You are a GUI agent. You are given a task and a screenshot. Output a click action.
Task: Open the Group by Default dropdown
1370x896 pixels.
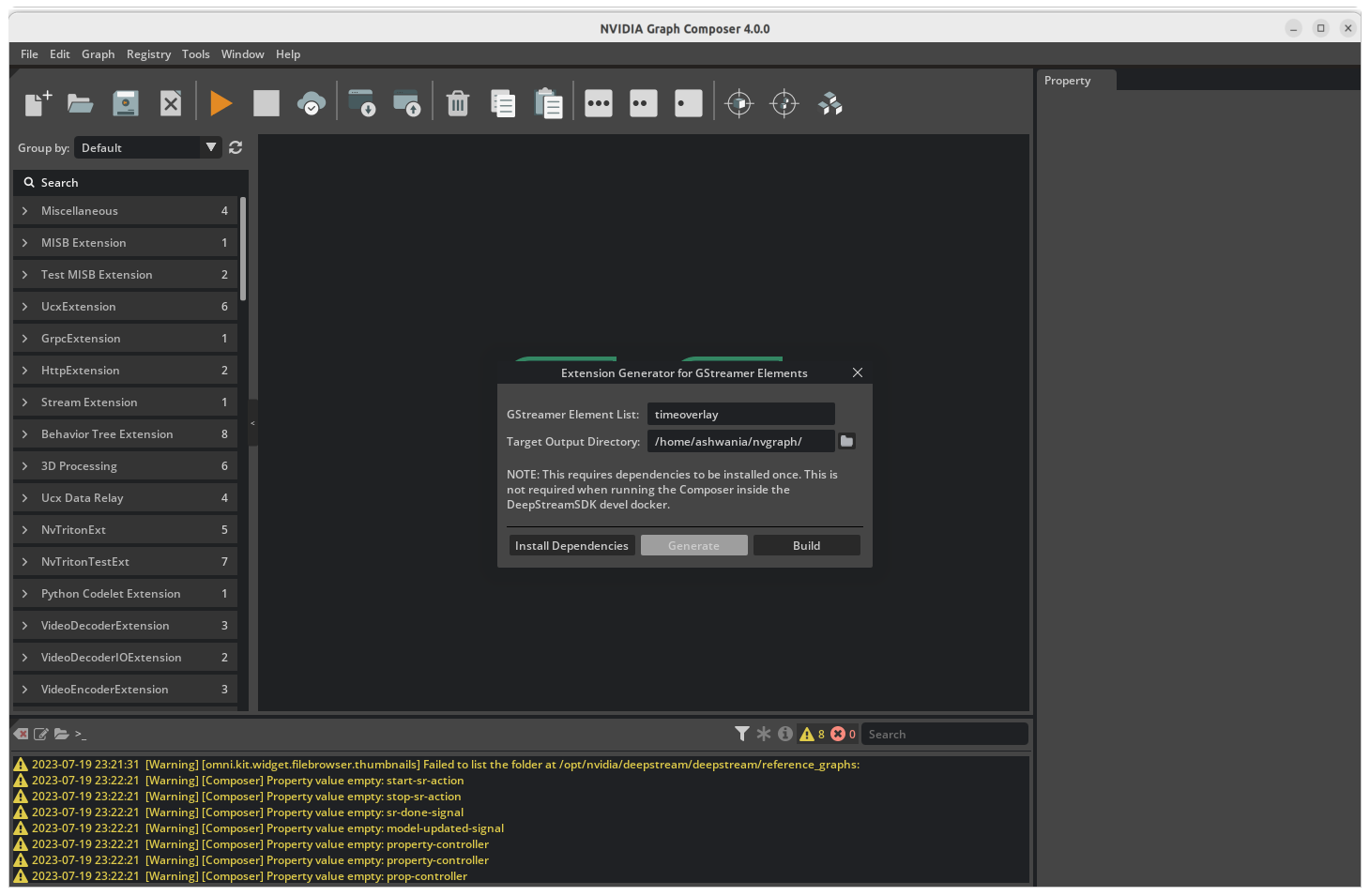148,147
